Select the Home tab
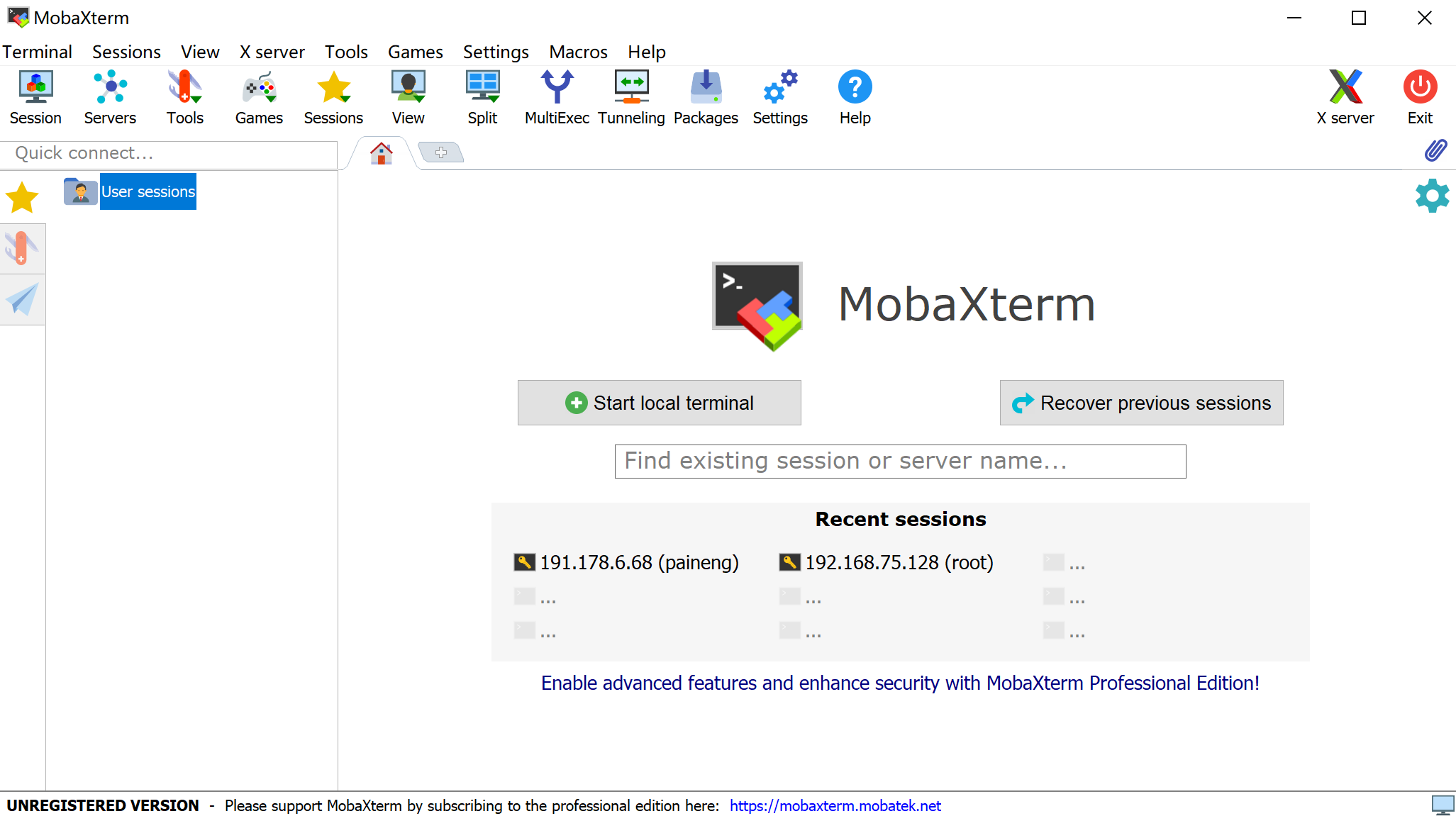1456x816 pixels. [x=382, y=153]
